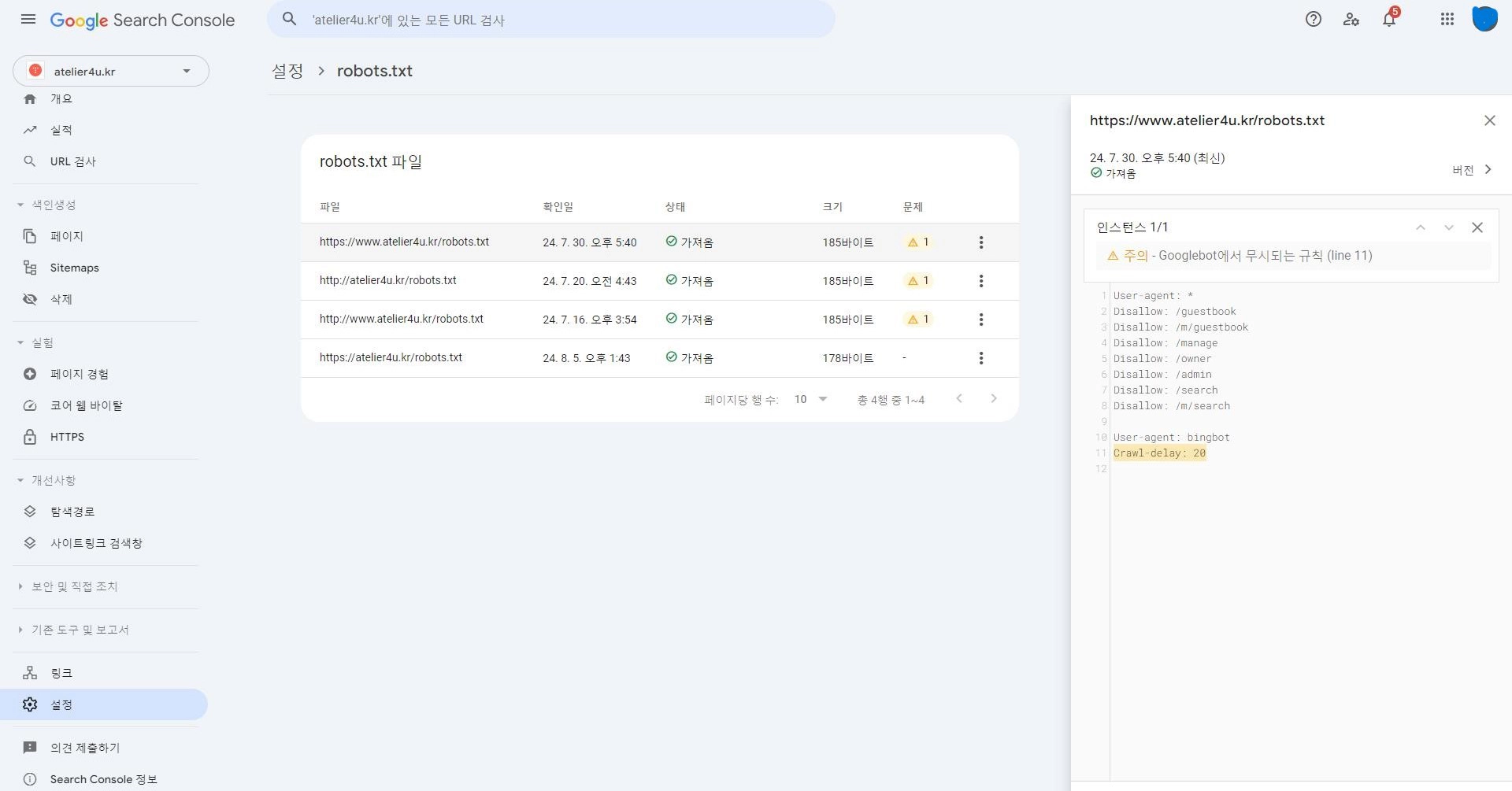The height and width of the screenshot is (791, 1512).
Task: Select https://atelier4u.kr/robots.txt row
Action: click(659, 358)
